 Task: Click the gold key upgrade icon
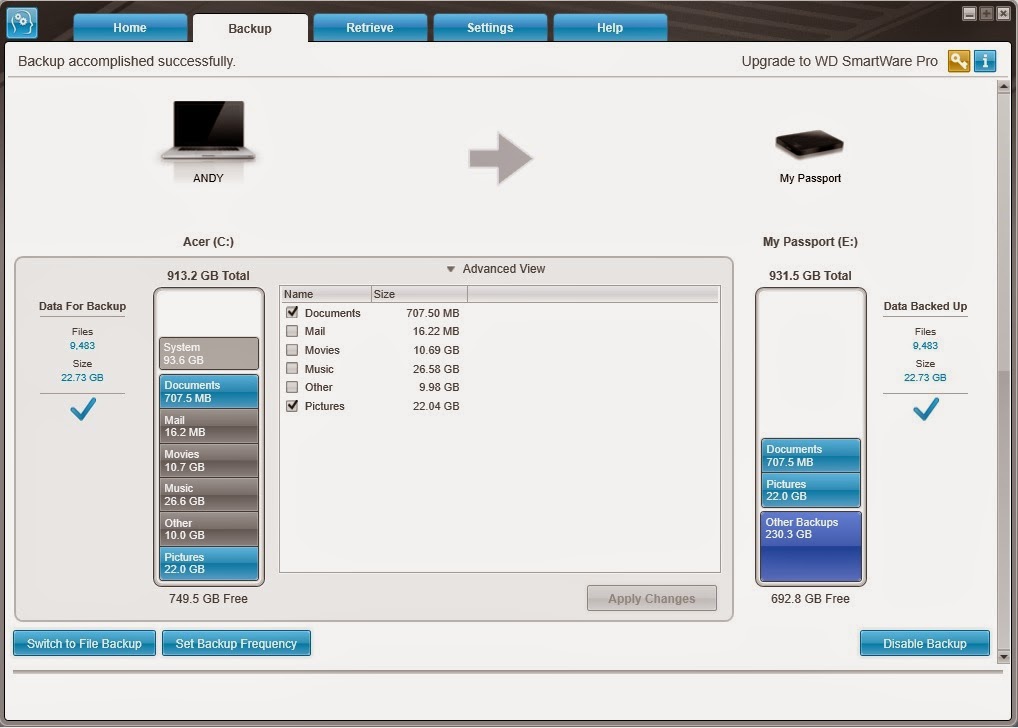958,61
